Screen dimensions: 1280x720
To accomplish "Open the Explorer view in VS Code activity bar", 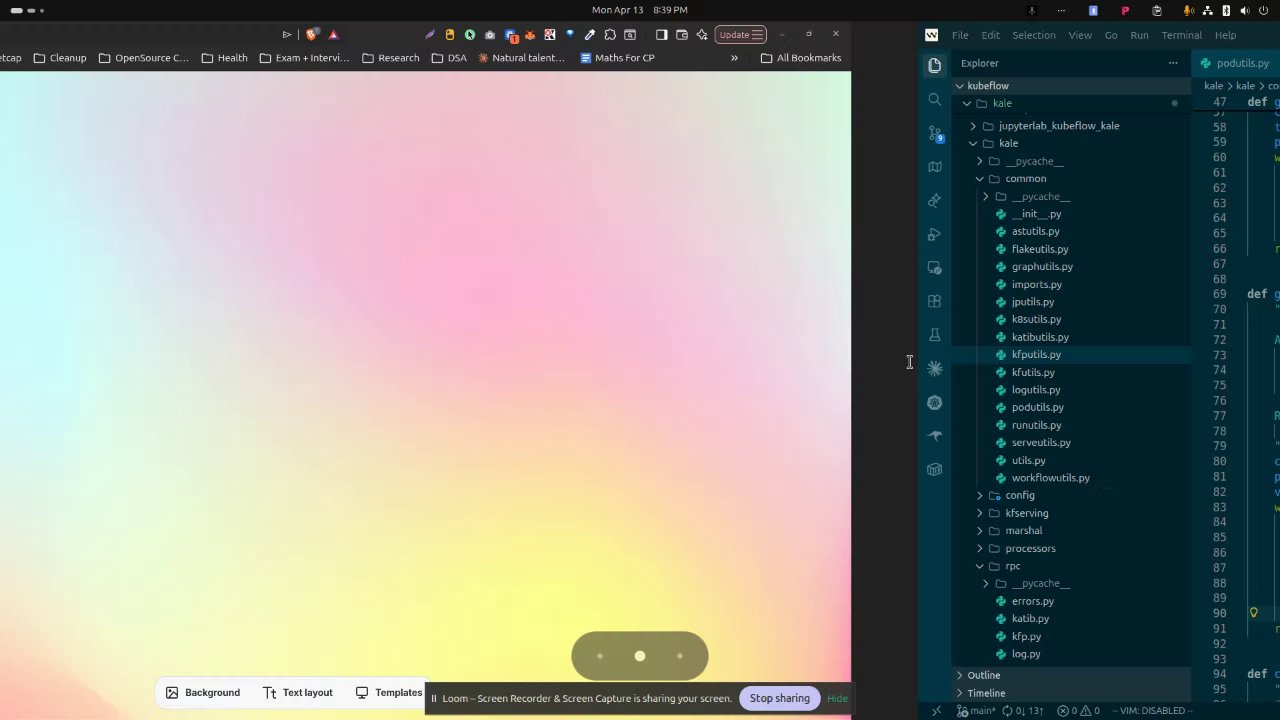I will [x=935, y=65].
